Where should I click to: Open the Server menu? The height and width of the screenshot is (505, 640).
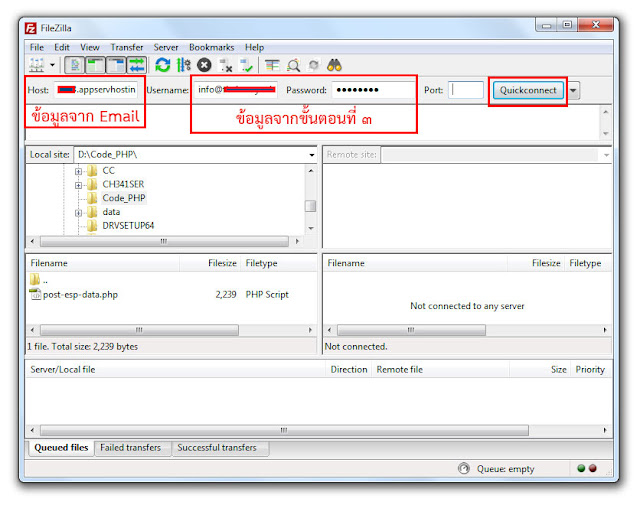click(x=166, y=47)
